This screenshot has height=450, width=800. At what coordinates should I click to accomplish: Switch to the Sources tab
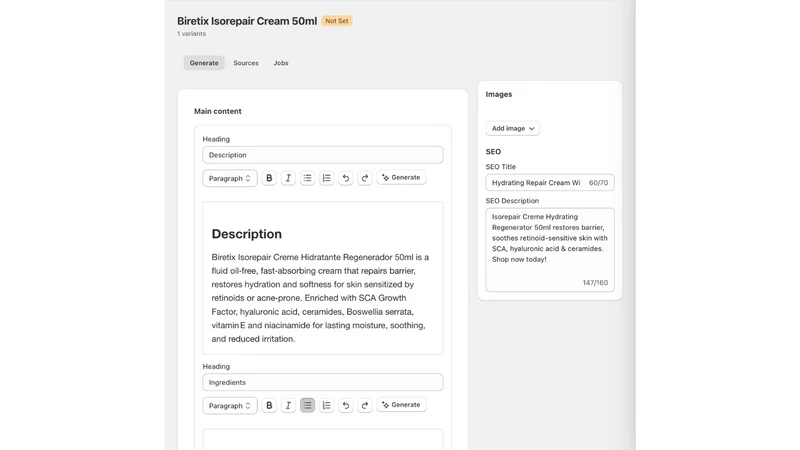(x=246, y=63)
